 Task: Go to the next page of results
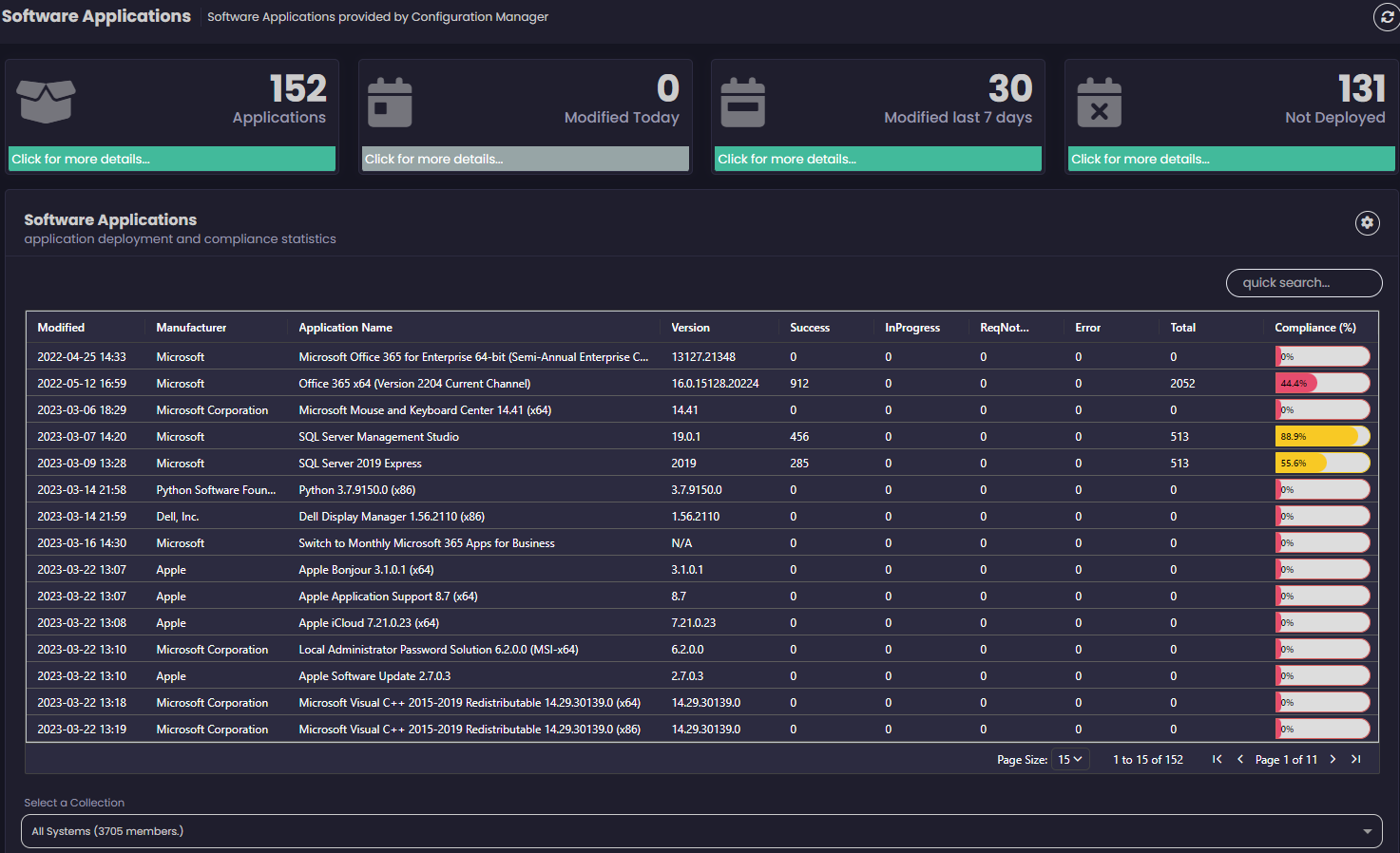pos(1333,759)
